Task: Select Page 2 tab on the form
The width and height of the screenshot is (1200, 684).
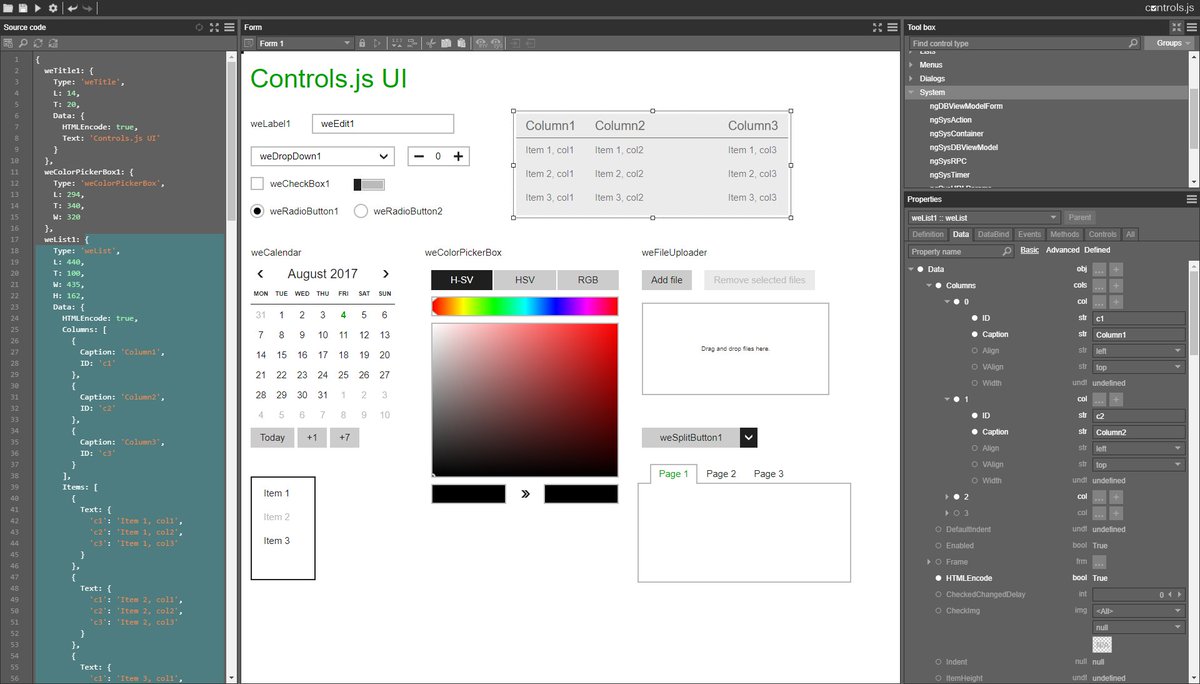Action: pyautogui.click(x=721, y=474)
